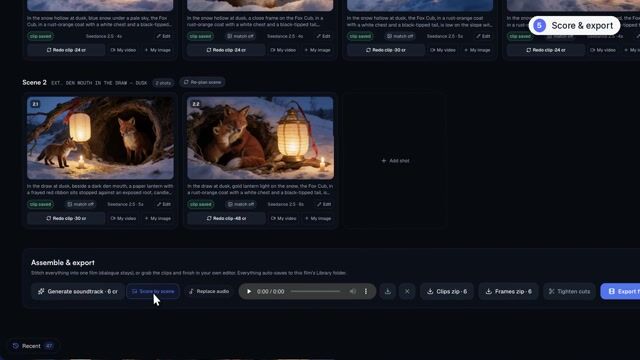
Task: Edit the 'blue snow under a pale sky' shot
Action: point(163,36)
